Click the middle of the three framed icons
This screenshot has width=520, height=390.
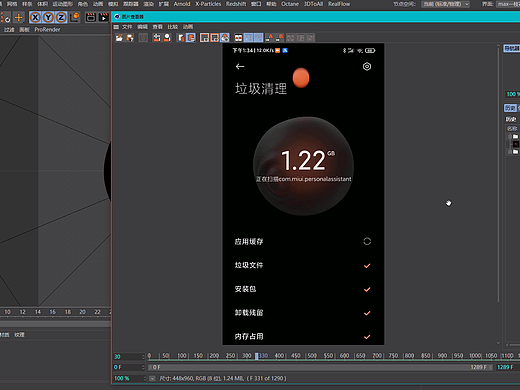click(215, 38)
